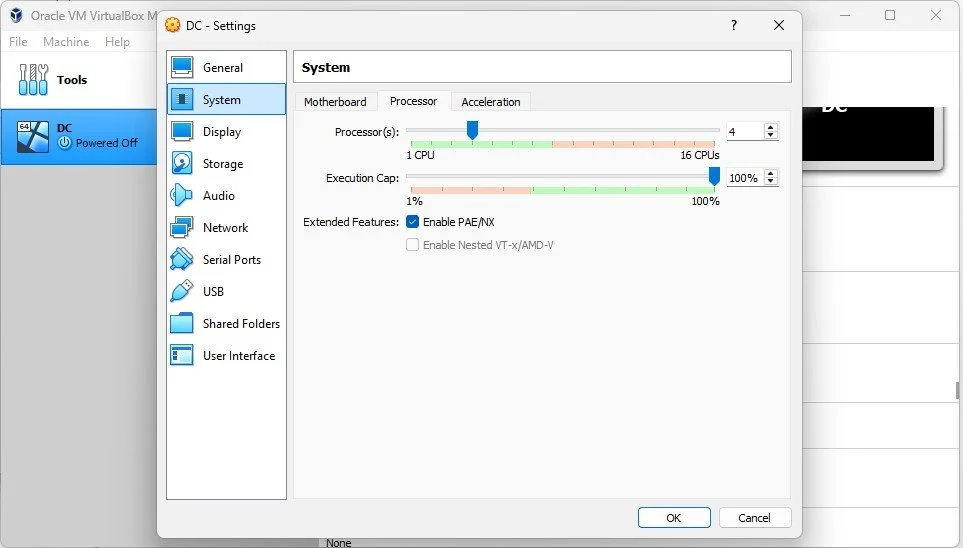Viewport: 963px width, 548px height.
Task: Switch to the Processor tab
Action: (x=413, y=101)
